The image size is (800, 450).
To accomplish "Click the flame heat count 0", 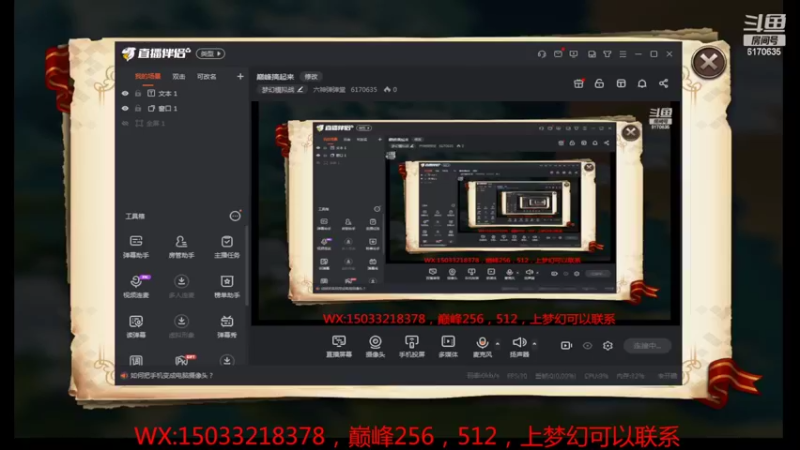I will click(390, 90).
